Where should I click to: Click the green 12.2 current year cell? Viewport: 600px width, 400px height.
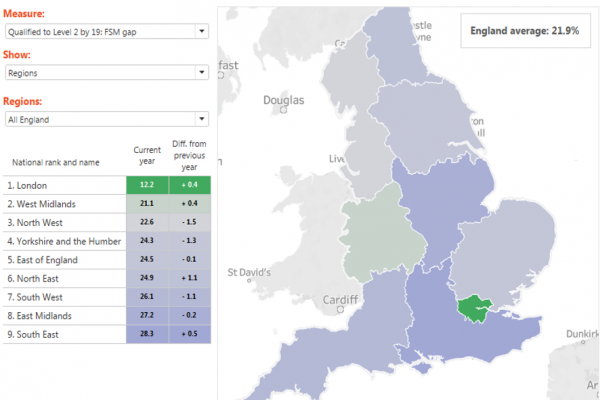(146, 185)
